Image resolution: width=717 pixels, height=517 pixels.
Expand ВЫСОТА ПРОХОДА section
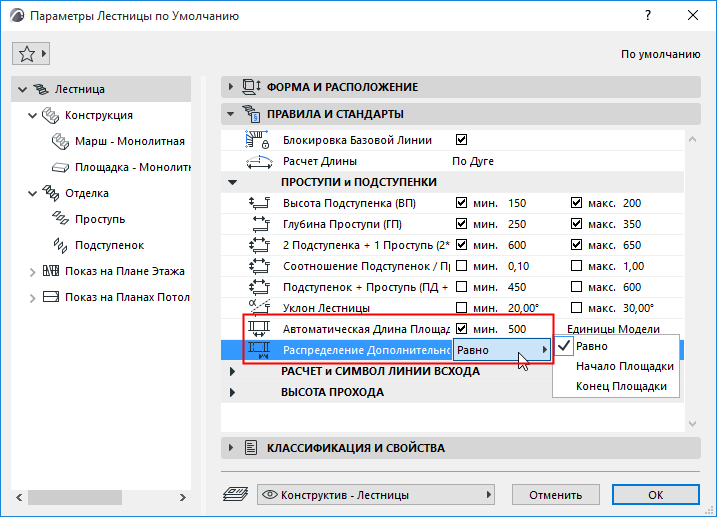tap(232, 392)
